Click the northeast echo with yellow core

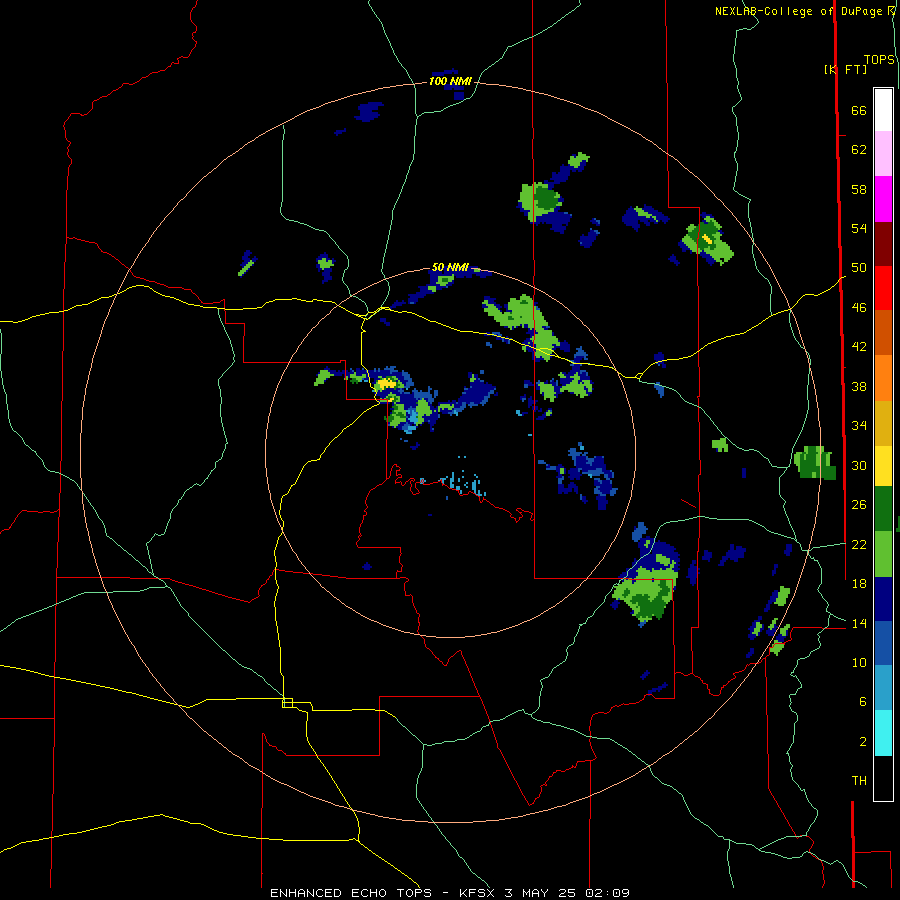707,240
